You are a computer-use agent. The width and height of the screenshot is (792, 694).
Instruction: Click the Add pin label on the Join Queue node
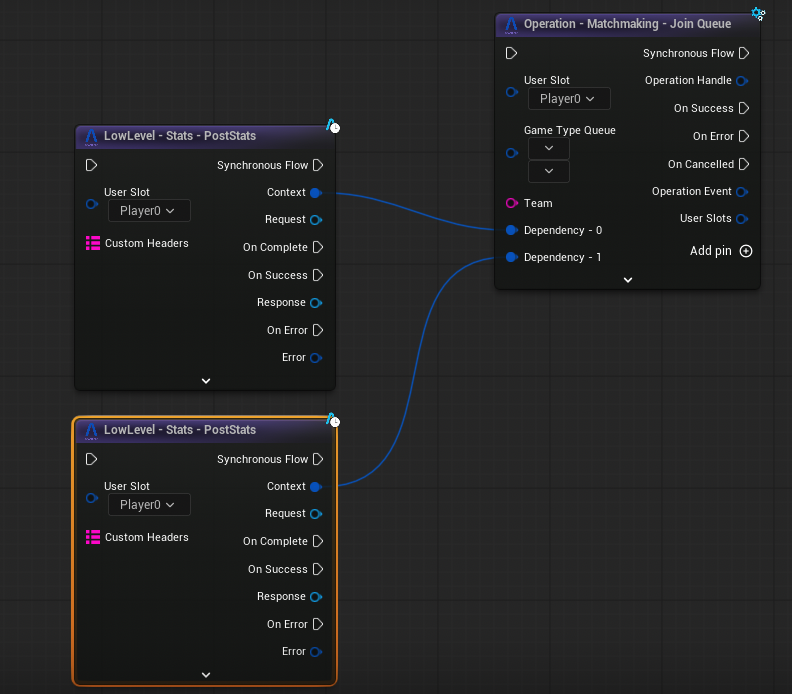click(710, 251)
